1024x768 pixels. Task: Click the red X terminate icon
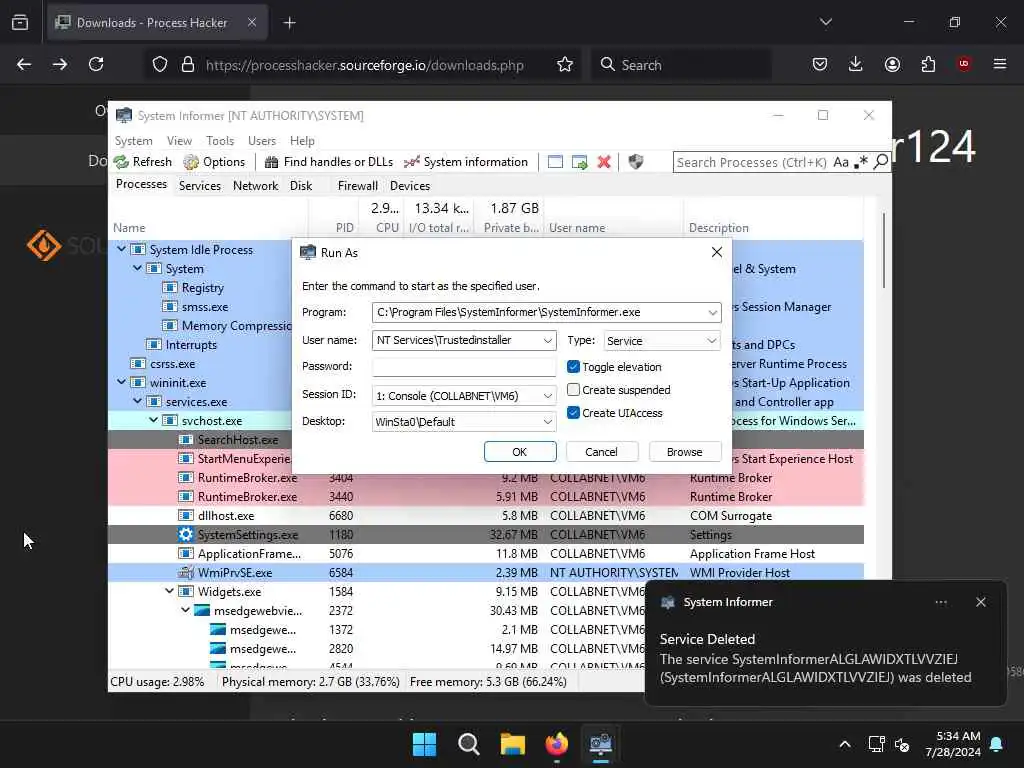604,162
